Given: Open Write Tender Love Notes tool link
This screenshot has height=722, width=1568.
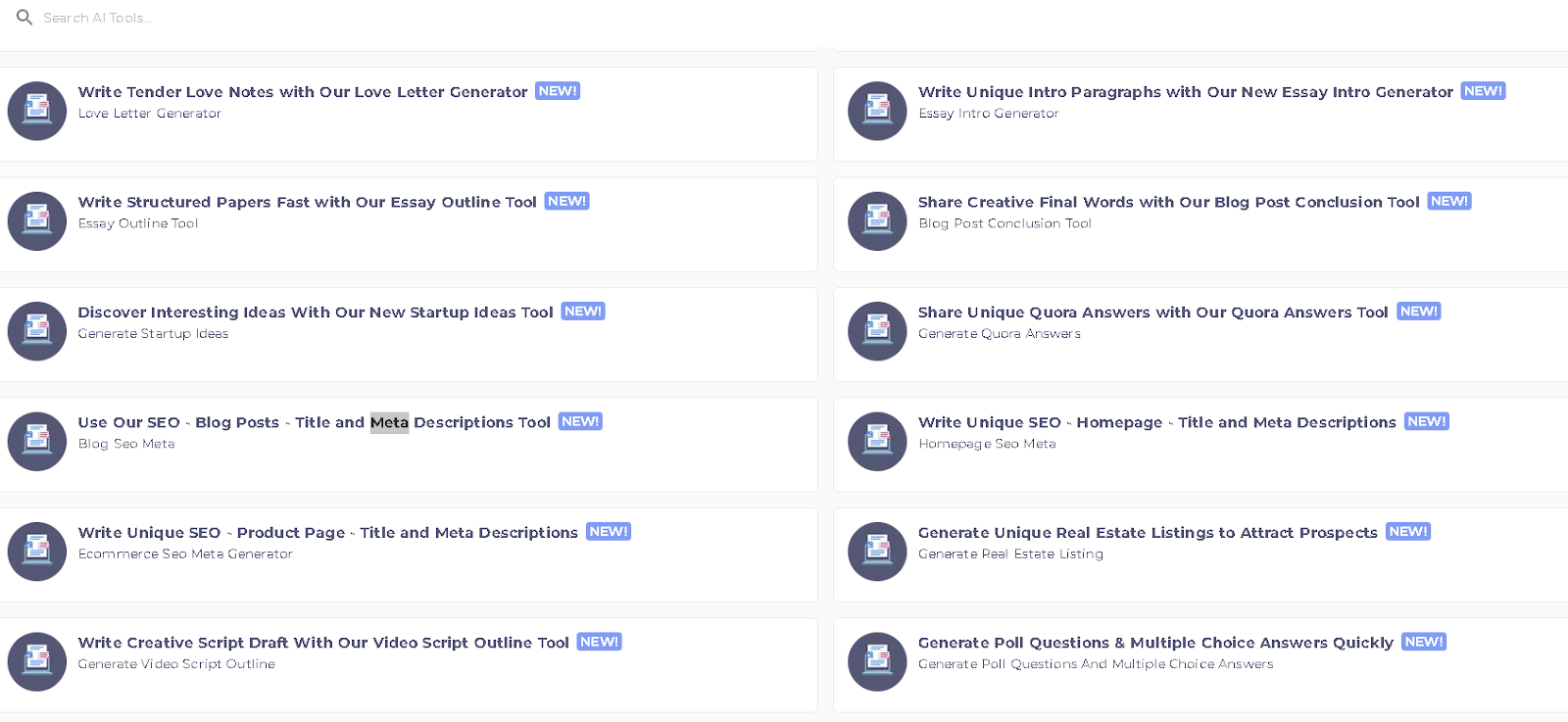Looking at the screenshot, I should [x=303, y=92].
